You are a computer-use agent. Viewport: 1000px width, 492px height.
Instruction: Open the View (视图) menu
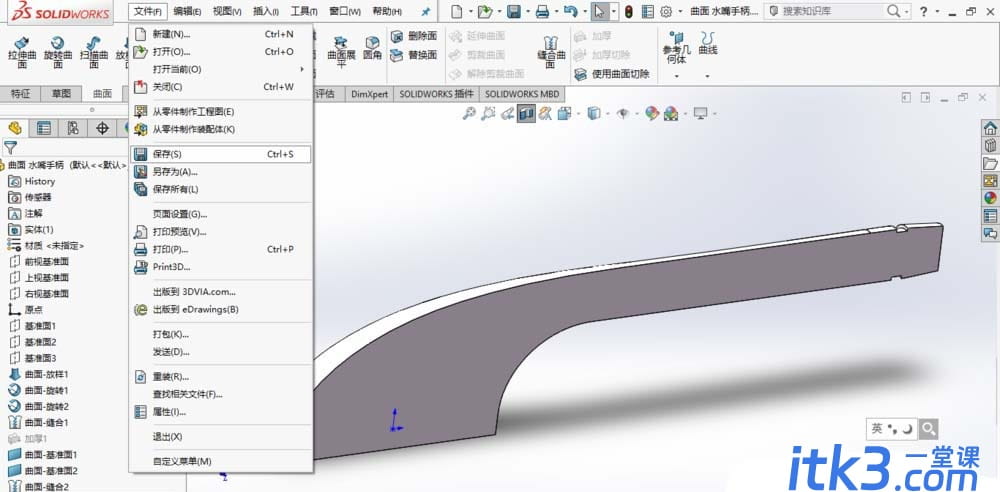[x=227, y=11]
